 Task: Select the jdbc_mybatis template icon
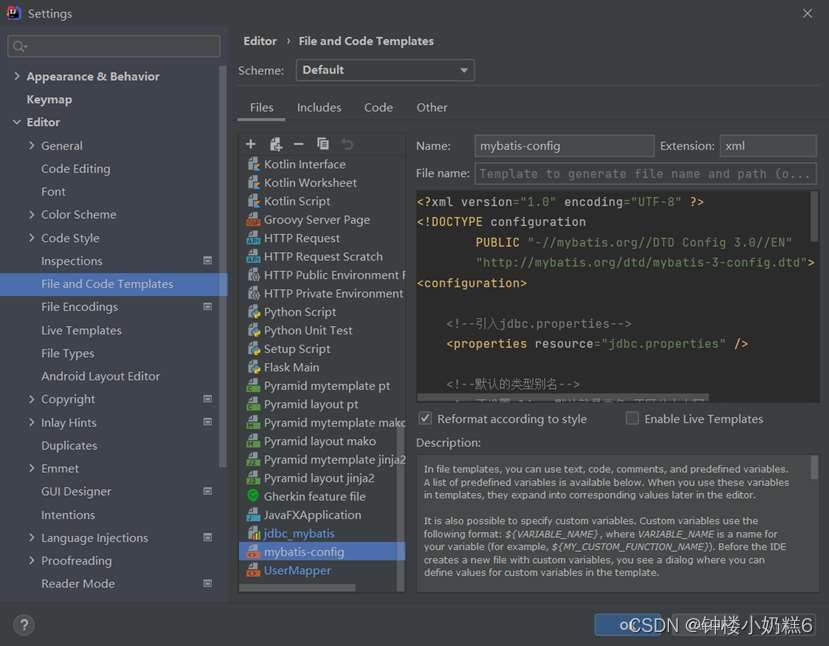click(x=254, y=533)
